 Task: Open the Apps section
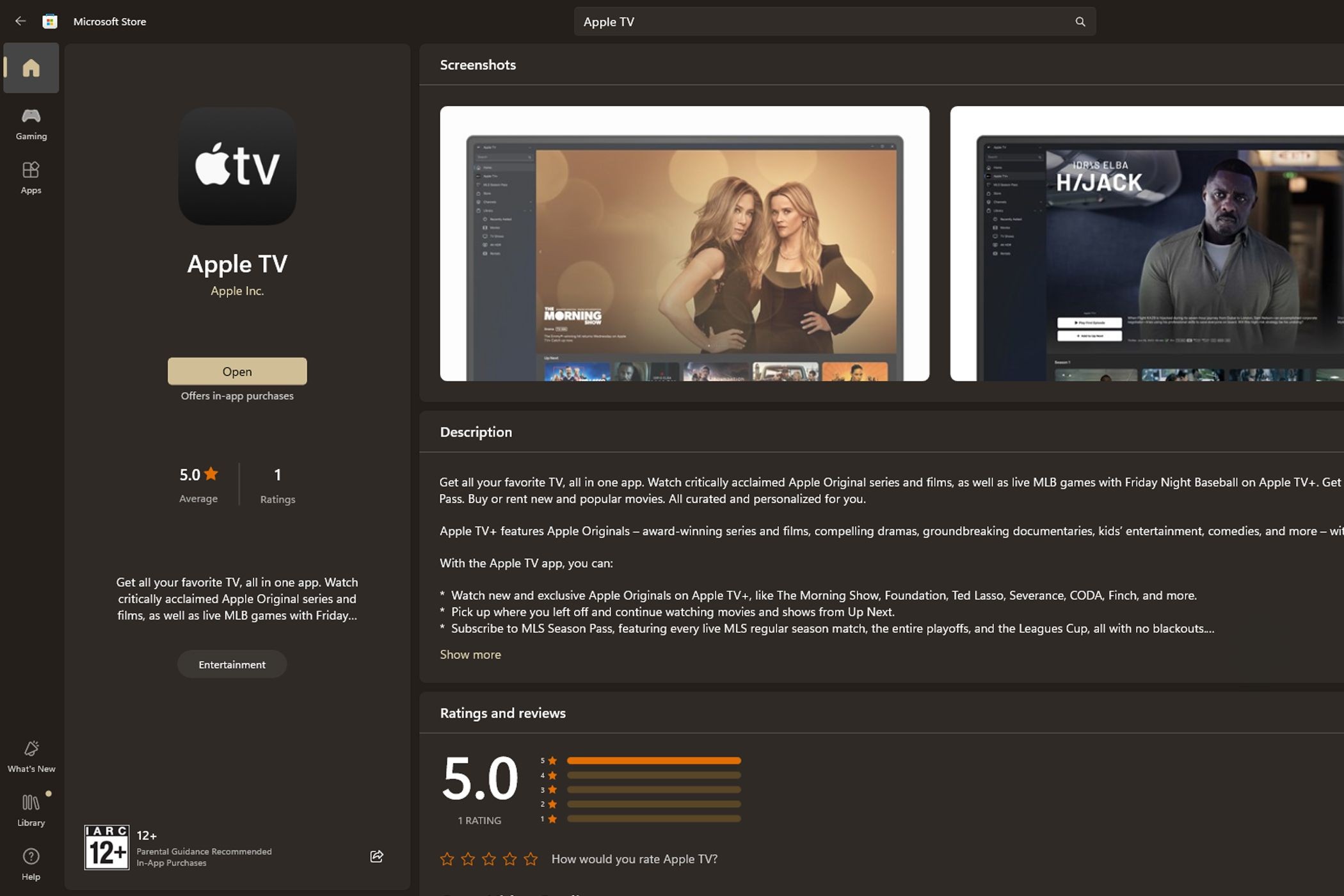click(31, 177)
